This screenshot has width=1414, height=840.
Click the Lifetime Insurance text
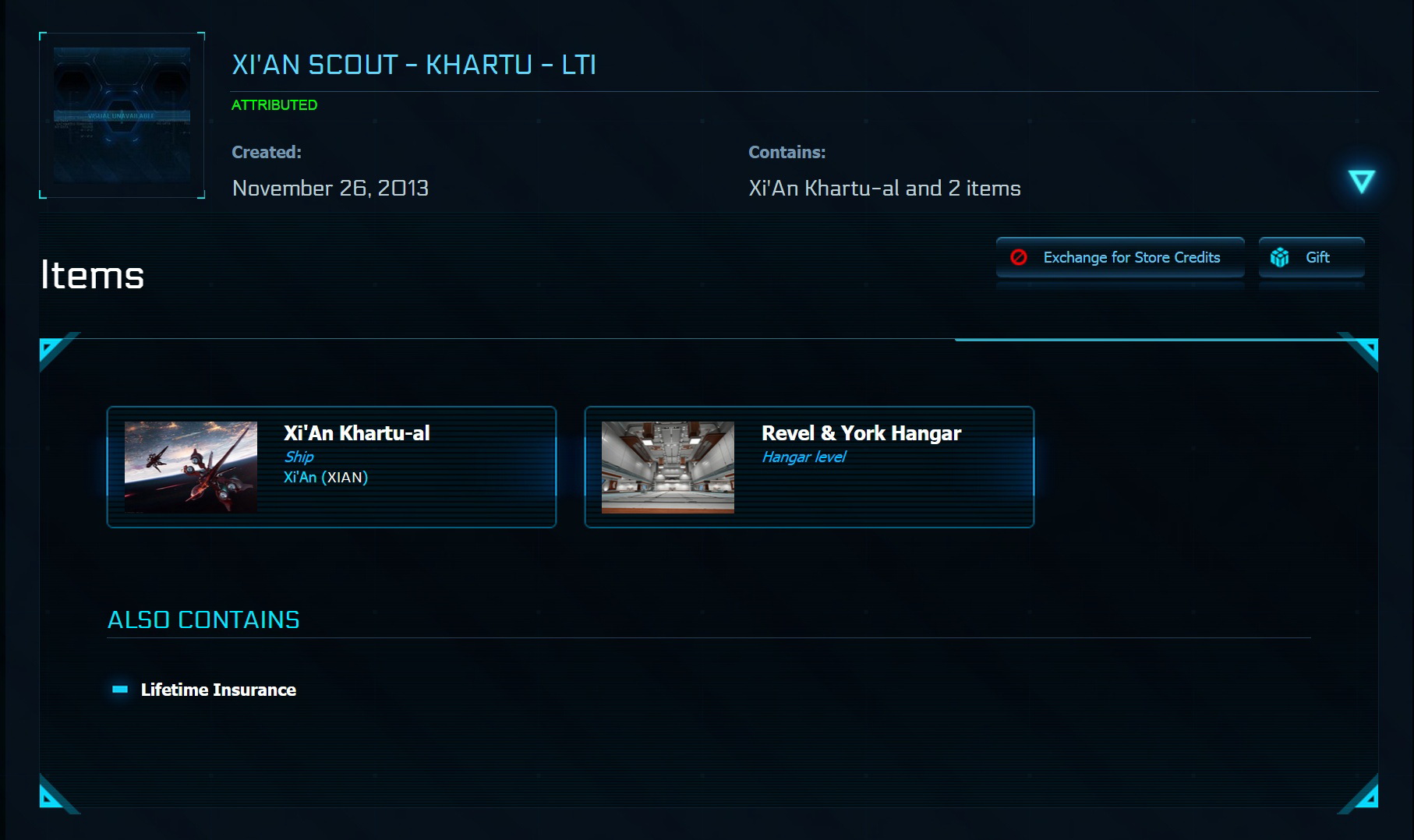tap(218, 690)
